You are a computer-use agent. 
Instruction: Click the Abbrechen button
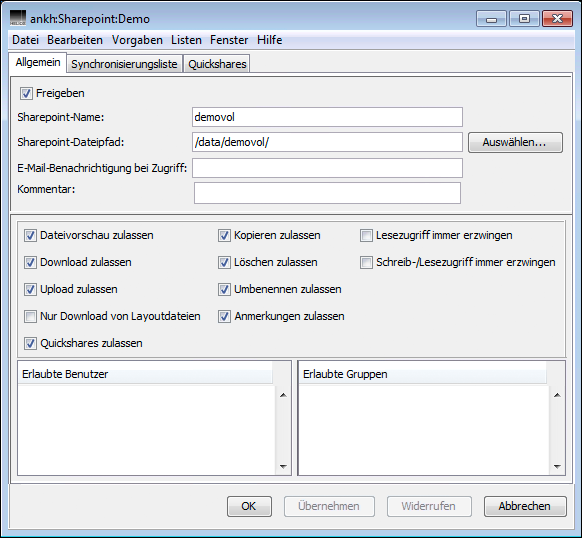coord(525,506)
